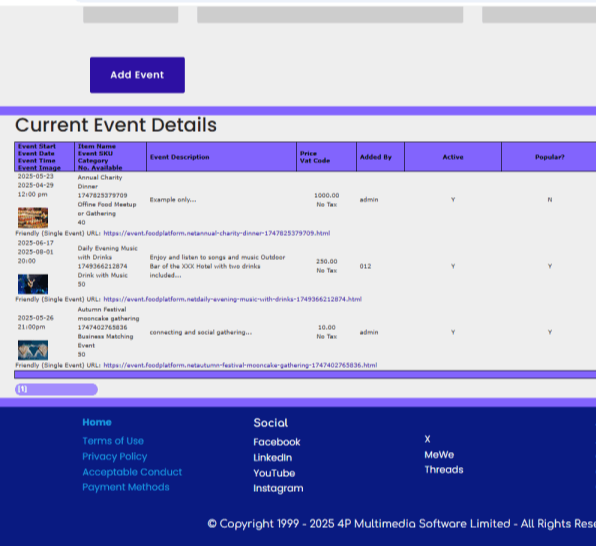Open the annual-charity-dinner friendly URL link
Screen dimensions: 596x546
[x=217, y=233]
